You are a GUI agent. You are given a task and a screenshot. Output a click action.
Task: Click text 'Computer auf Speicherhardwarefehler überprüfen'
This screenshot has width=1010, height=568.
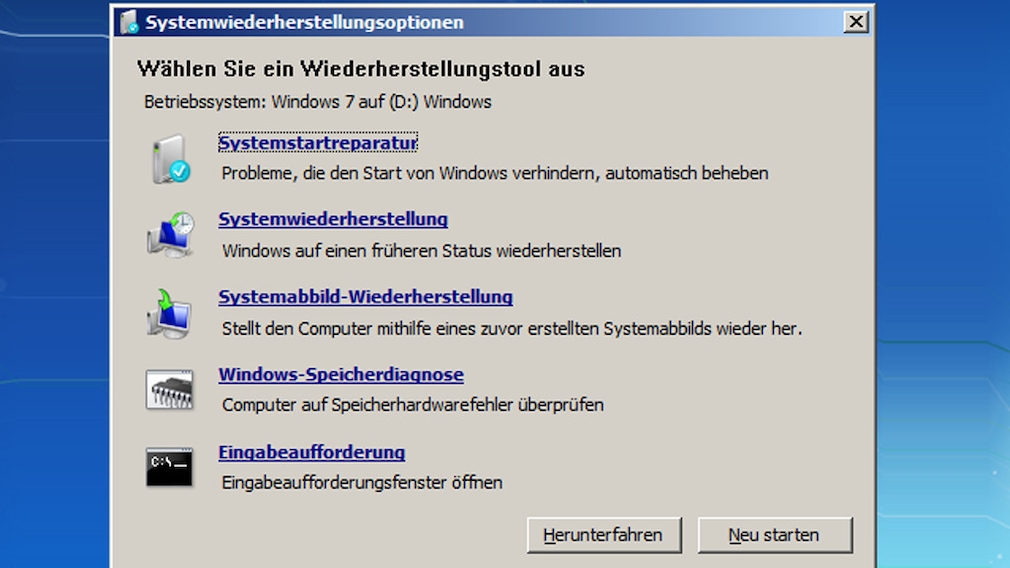pos(413,405)
